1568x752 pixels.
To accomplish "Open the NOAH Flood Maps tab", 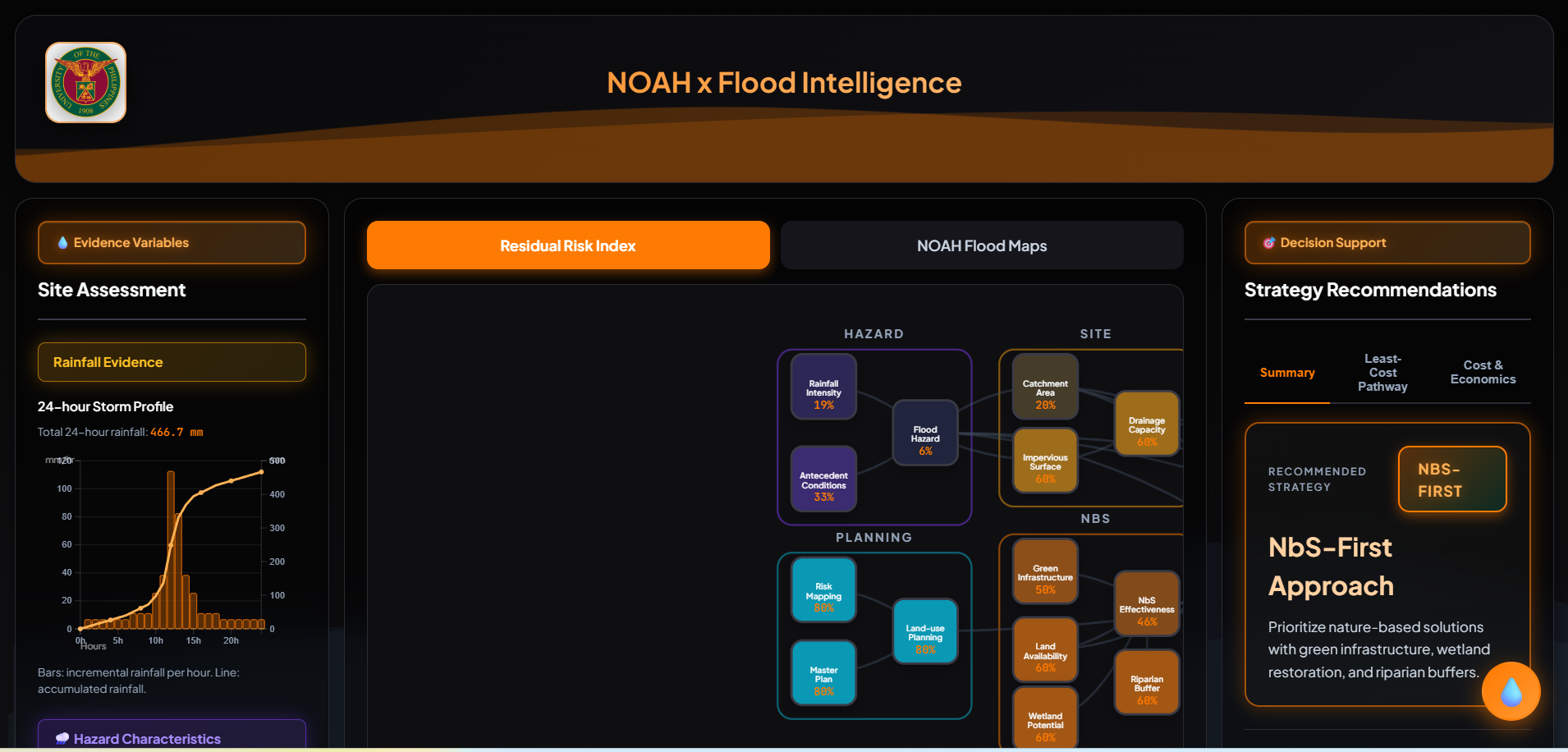I will point(982,245).
